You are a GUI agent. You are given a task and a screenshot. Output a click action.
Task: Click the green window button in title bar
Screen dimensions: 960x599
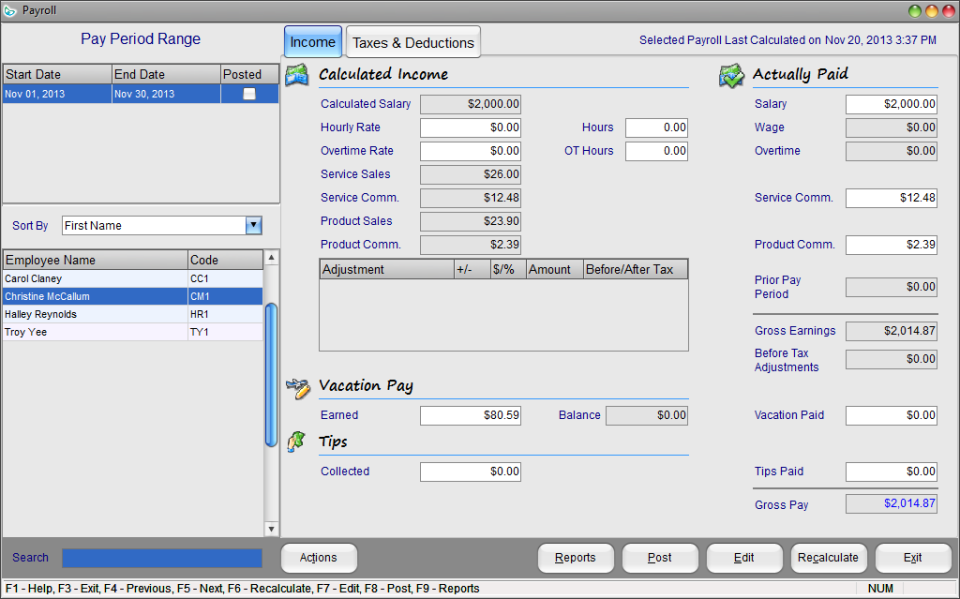click(915, 11)
